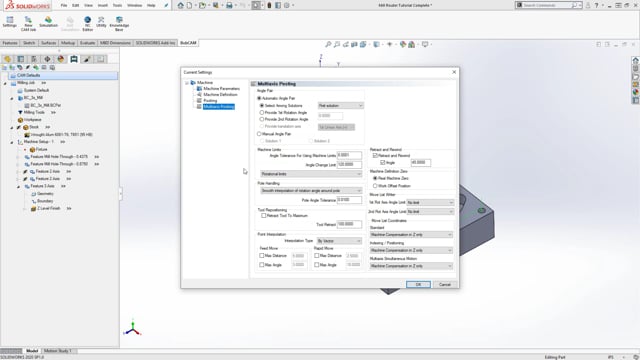The height and width of the screenshot is (360, 640).
Task: Open the BobCAM tree manager tab
Action: pyautogui.click(x=74, y=59)
